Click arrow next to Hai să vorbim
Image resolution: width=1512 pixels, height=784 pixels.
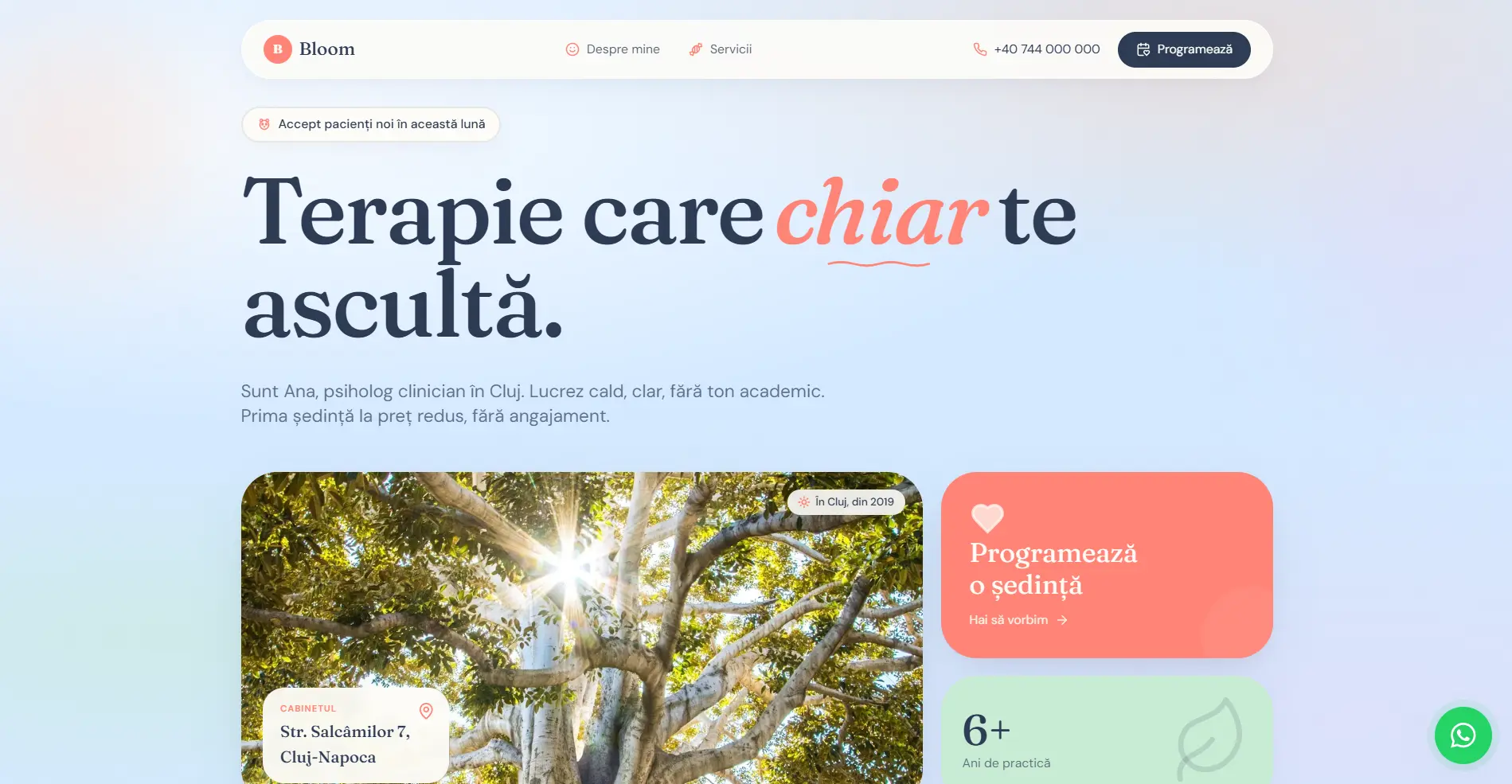coord(1062,620)
